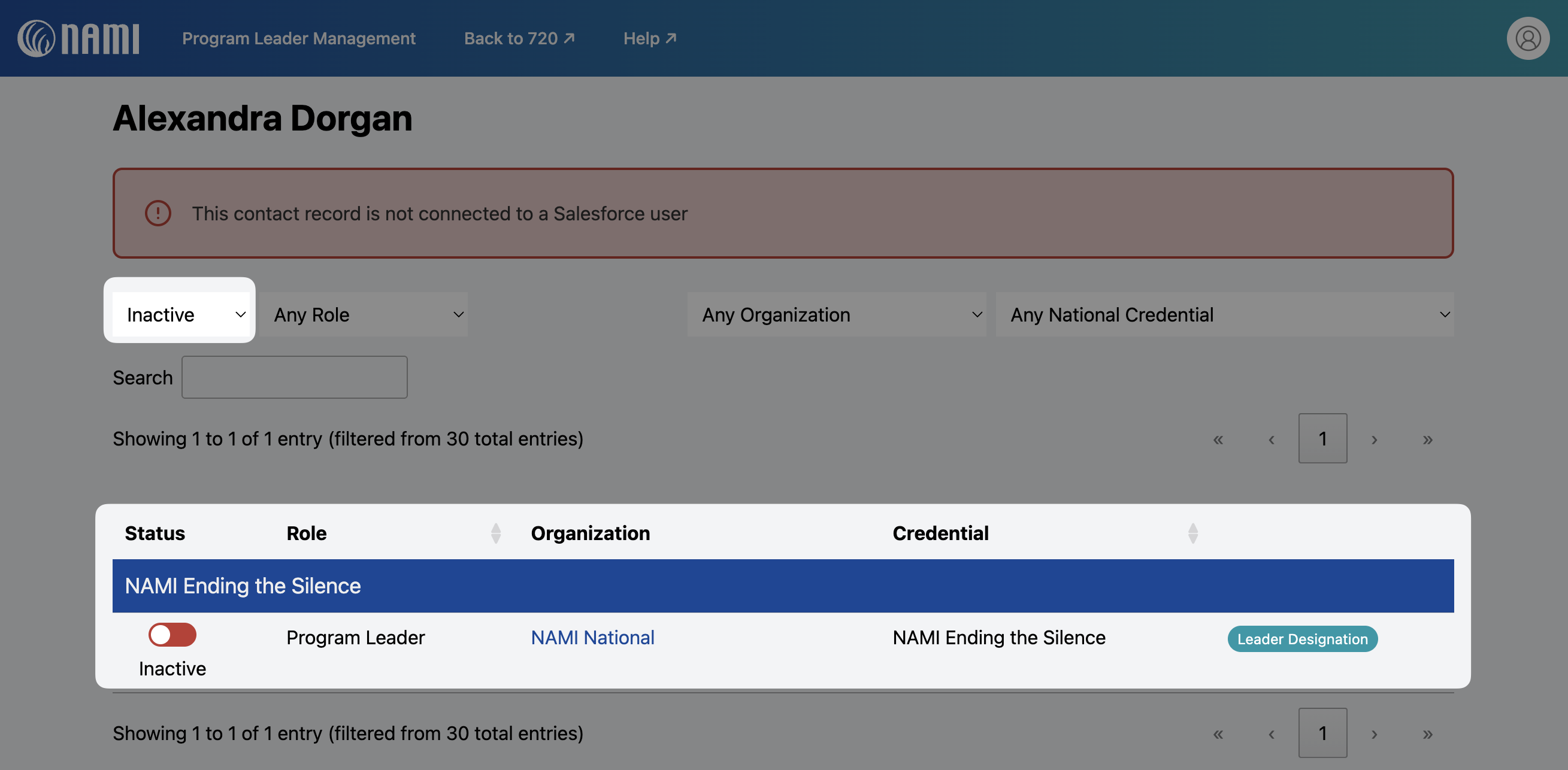Open the Any Organization dropdown

click(836, 315)
